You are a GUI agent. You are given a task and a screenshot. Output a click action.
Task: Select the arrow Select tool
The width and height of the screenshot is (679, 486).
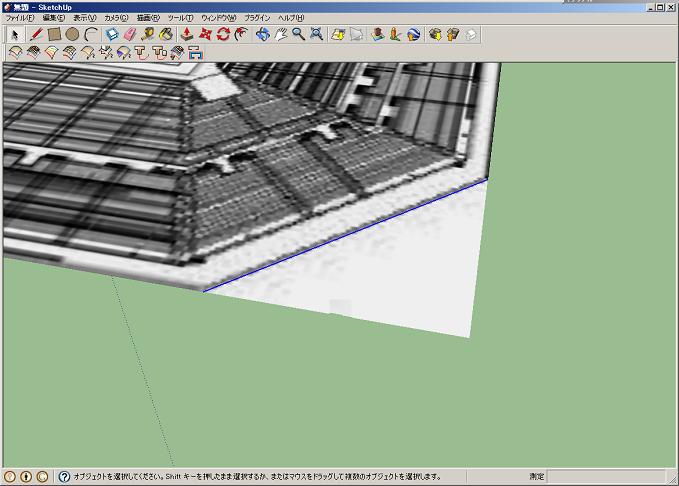tap(15, 34)
